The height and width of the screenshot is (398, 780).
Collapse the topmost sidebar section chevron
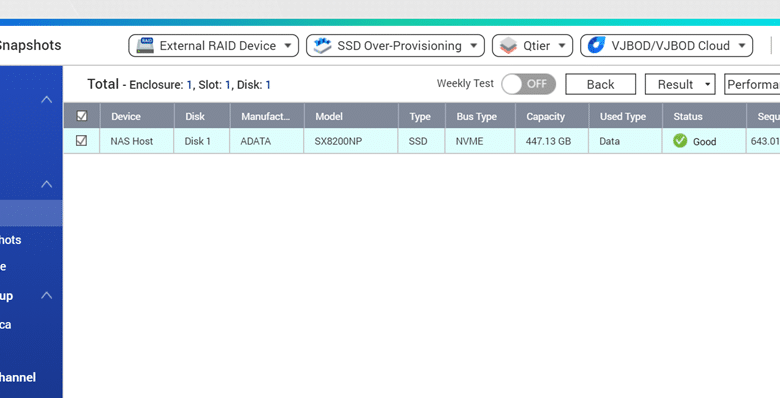pos(46,100)
